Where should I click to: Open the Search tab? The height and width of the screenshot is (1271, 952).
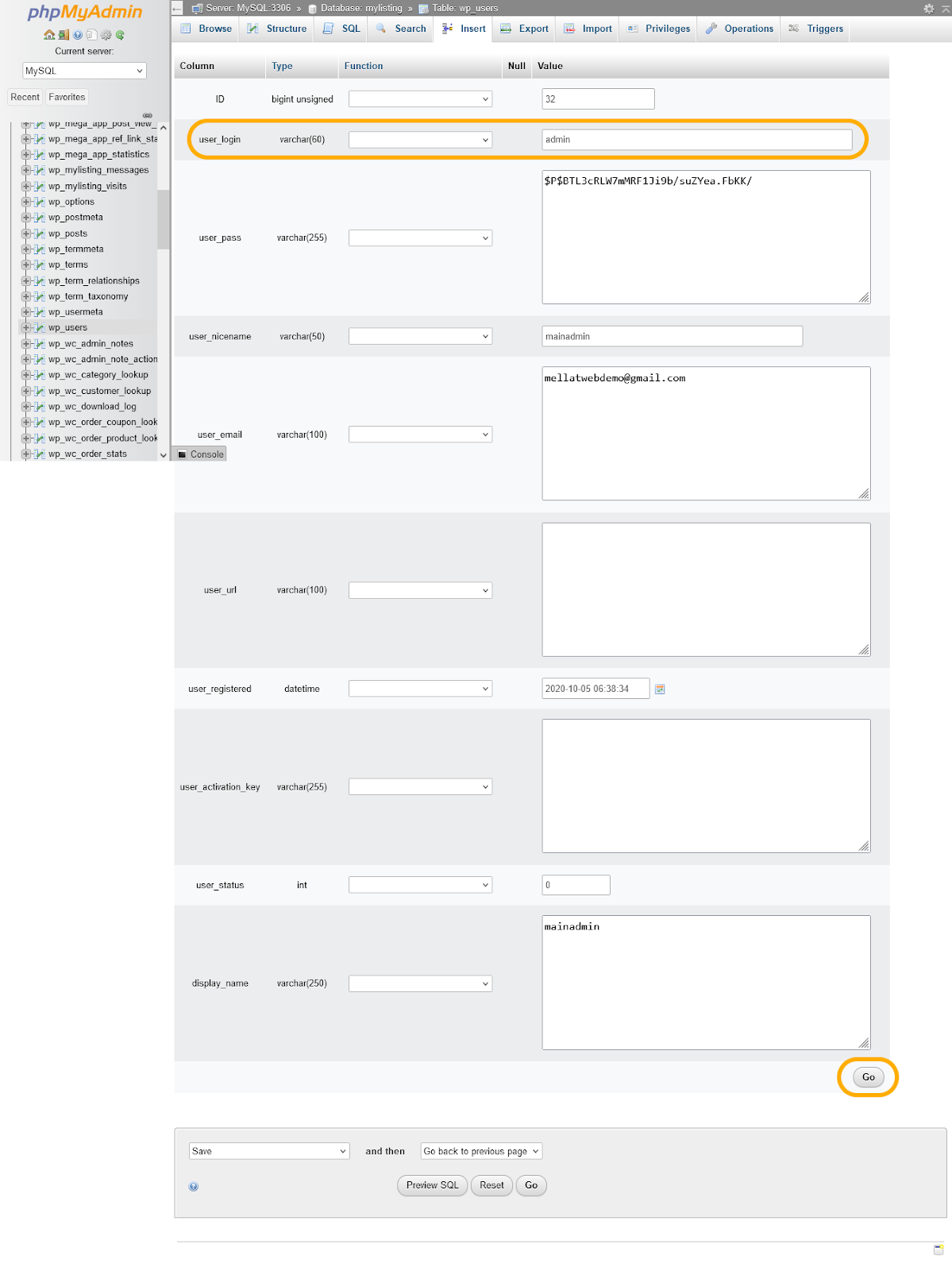pyautogui.click(x=401, y=29)
